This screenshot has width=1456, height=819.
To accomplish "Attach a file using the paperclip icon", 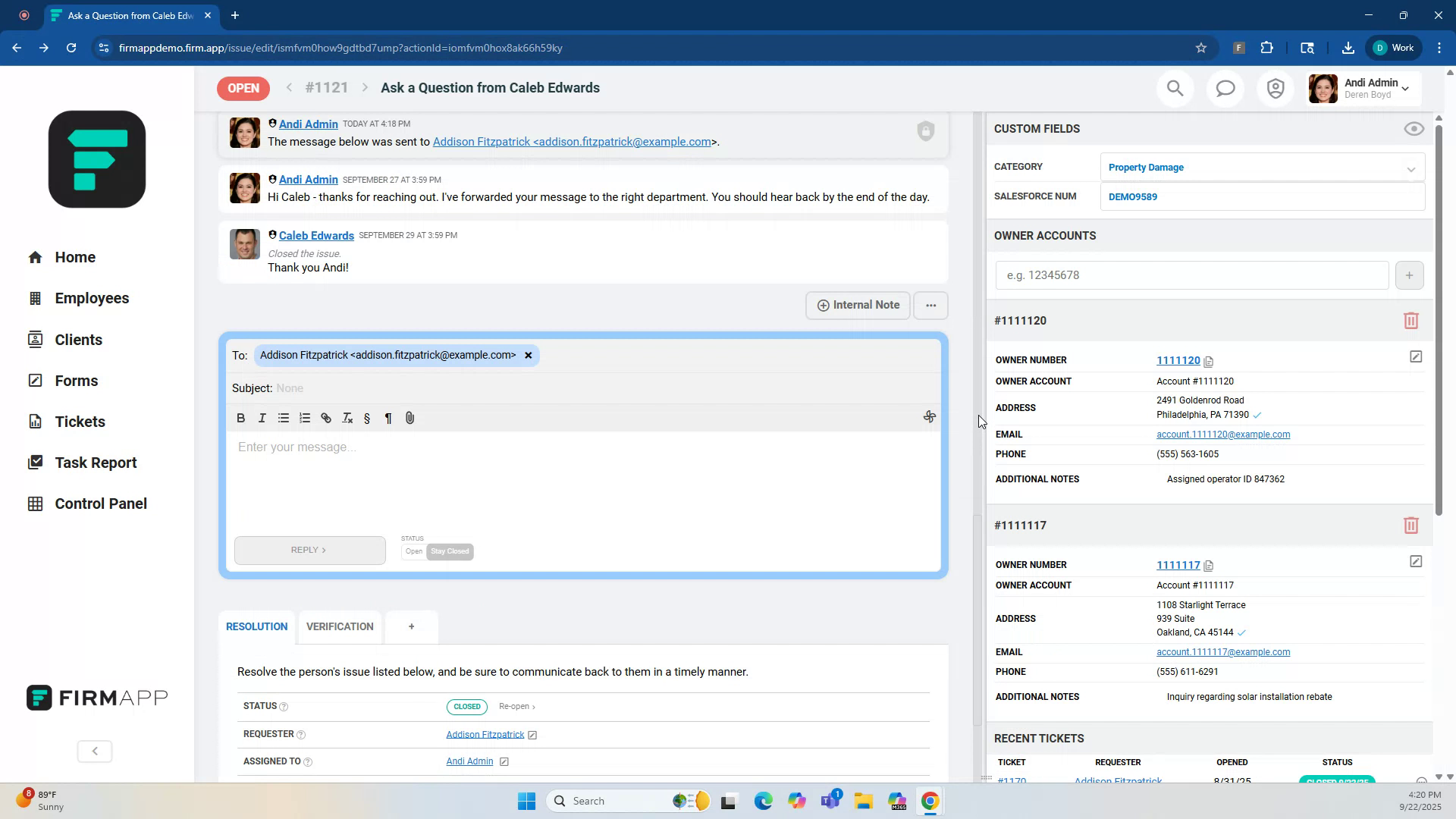I will [410, 418].
